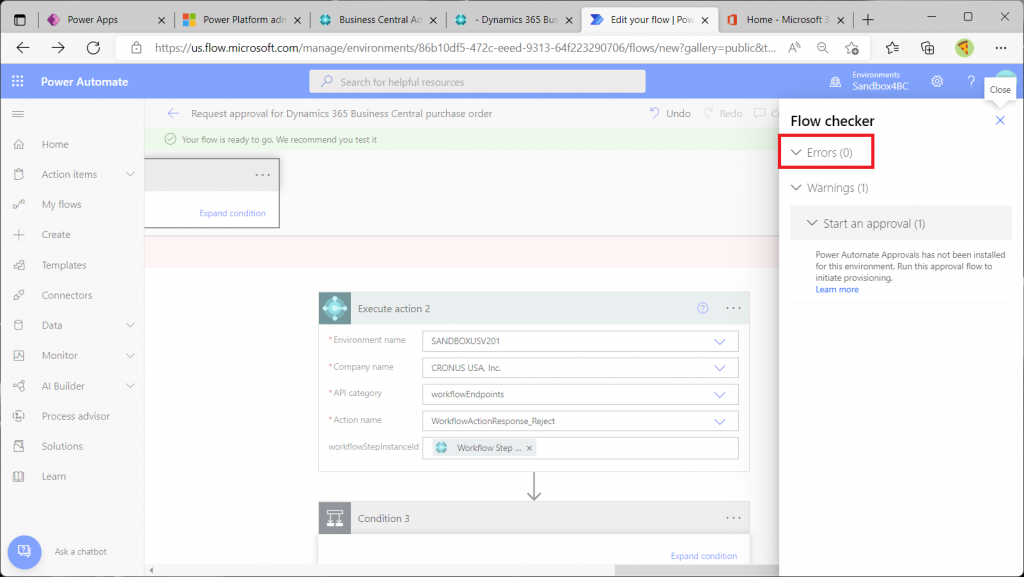Click the back arrow beside flow title

[173, 114]
